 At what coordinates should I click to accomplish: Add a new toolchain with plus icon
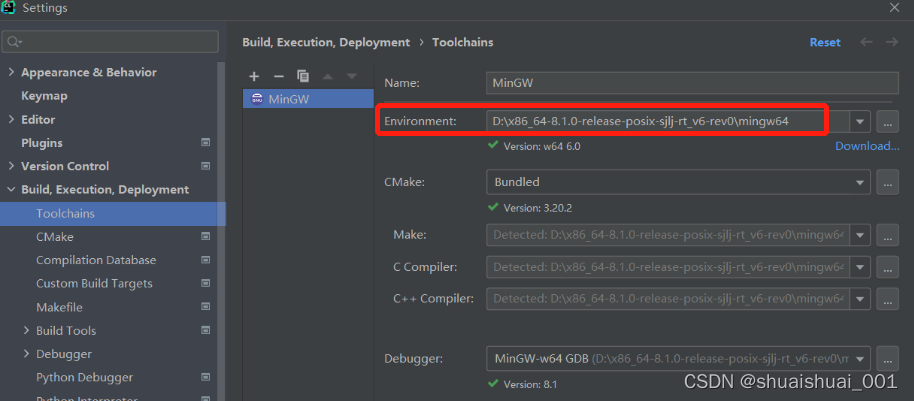tap(254, 76)
